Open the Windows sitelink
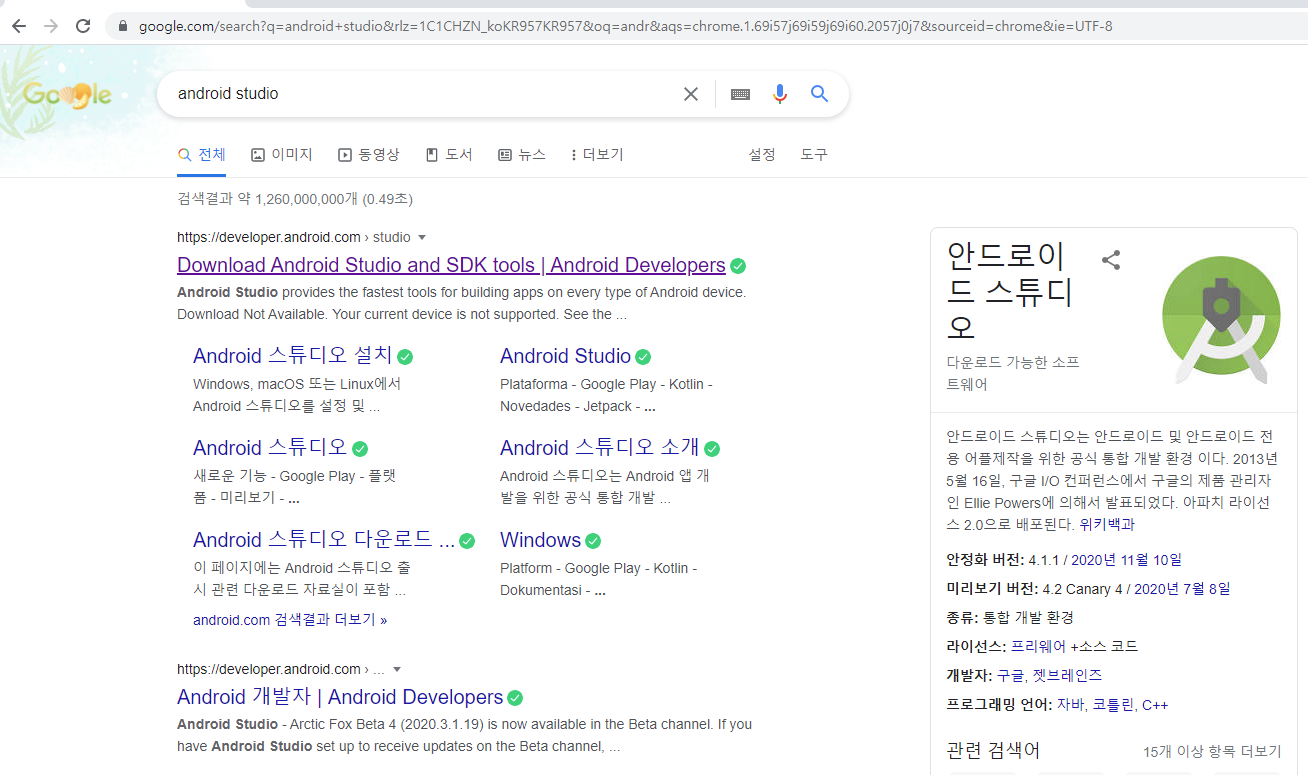The height and width of the screenshot is (775, 1308). point(540,540)
